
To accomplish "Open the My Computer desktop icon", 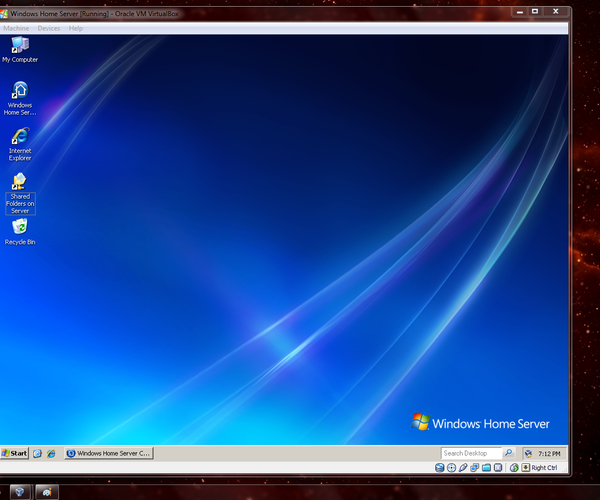I will tap(20, 50).
